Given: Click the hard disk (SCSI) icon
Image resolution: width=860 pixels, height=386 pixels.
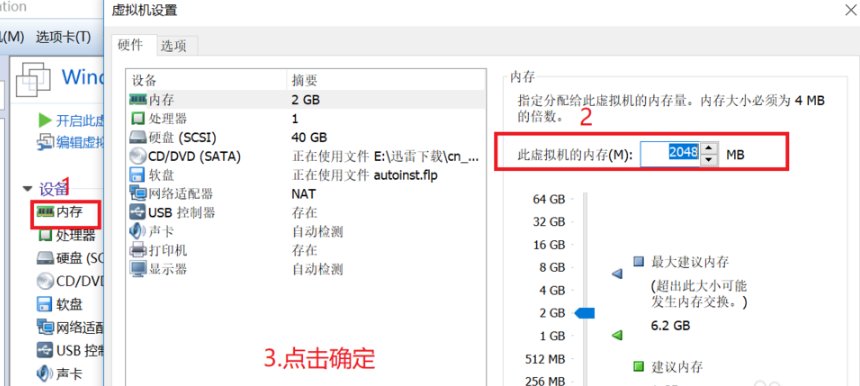Looking at the screenshot, I should 138,137.
